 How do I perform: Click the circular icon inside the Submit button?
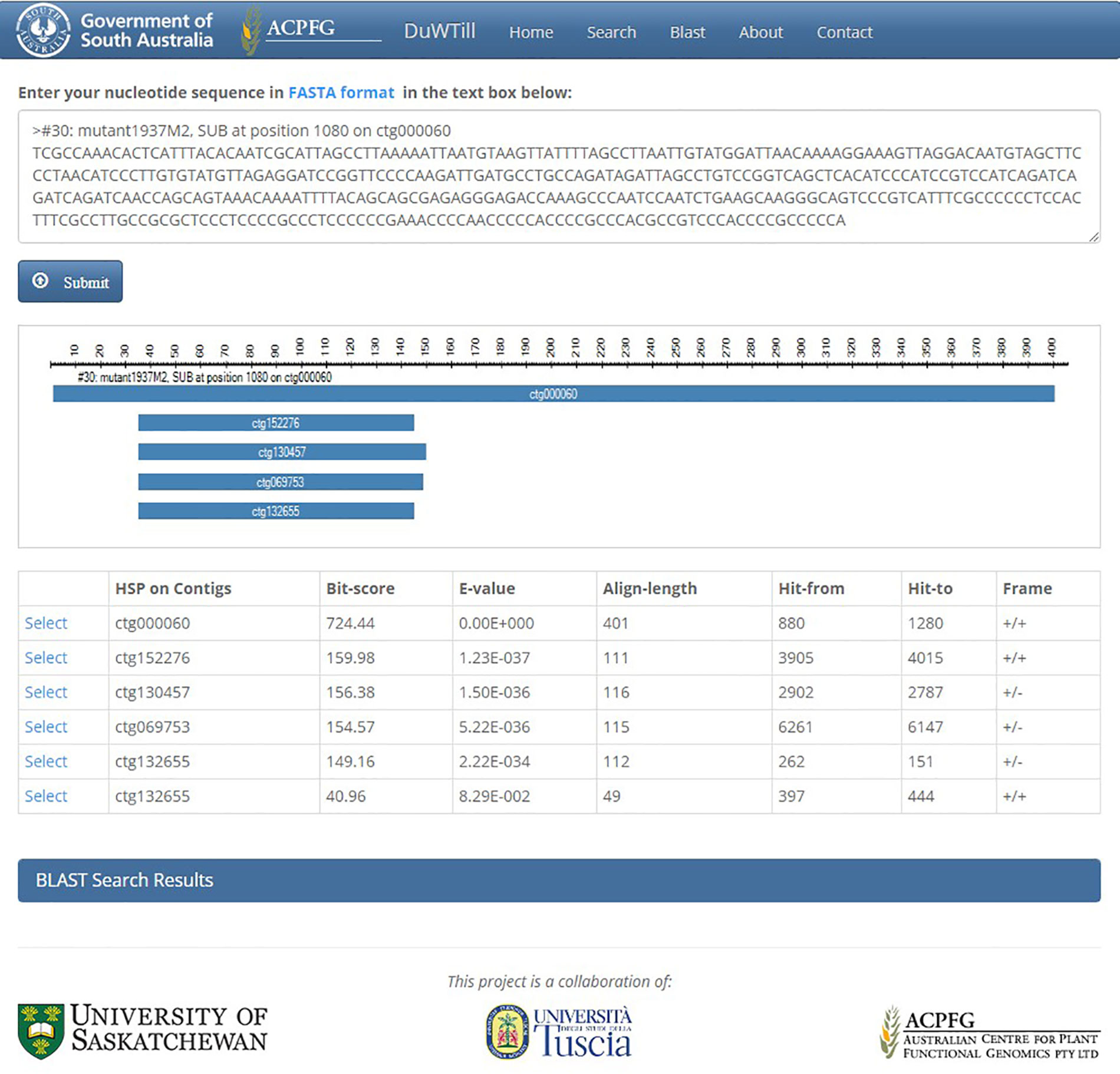coord(41,281)
